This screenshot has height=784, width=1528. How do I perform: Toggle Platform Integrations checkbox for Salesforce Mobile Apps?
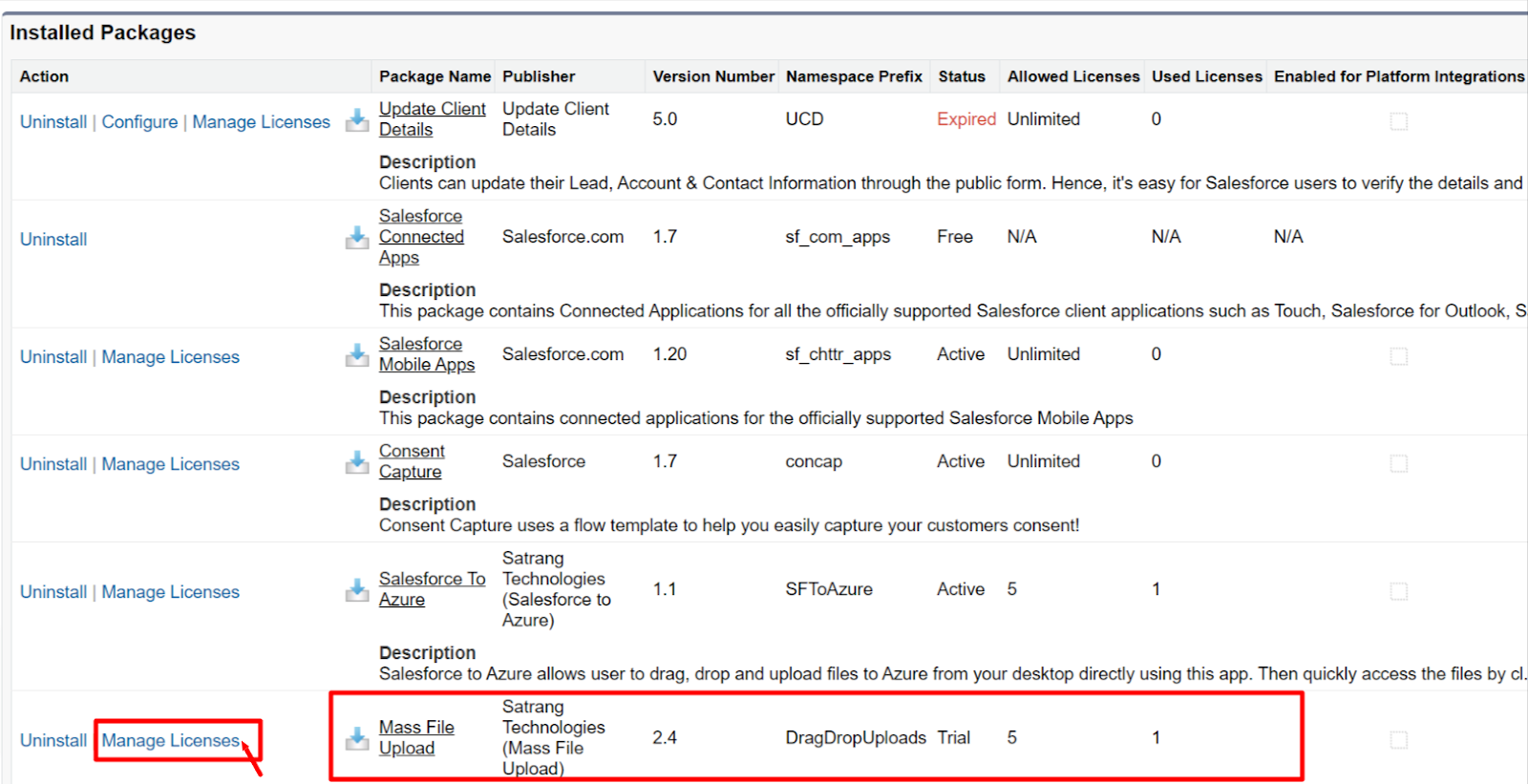(x=1399, y=356)
